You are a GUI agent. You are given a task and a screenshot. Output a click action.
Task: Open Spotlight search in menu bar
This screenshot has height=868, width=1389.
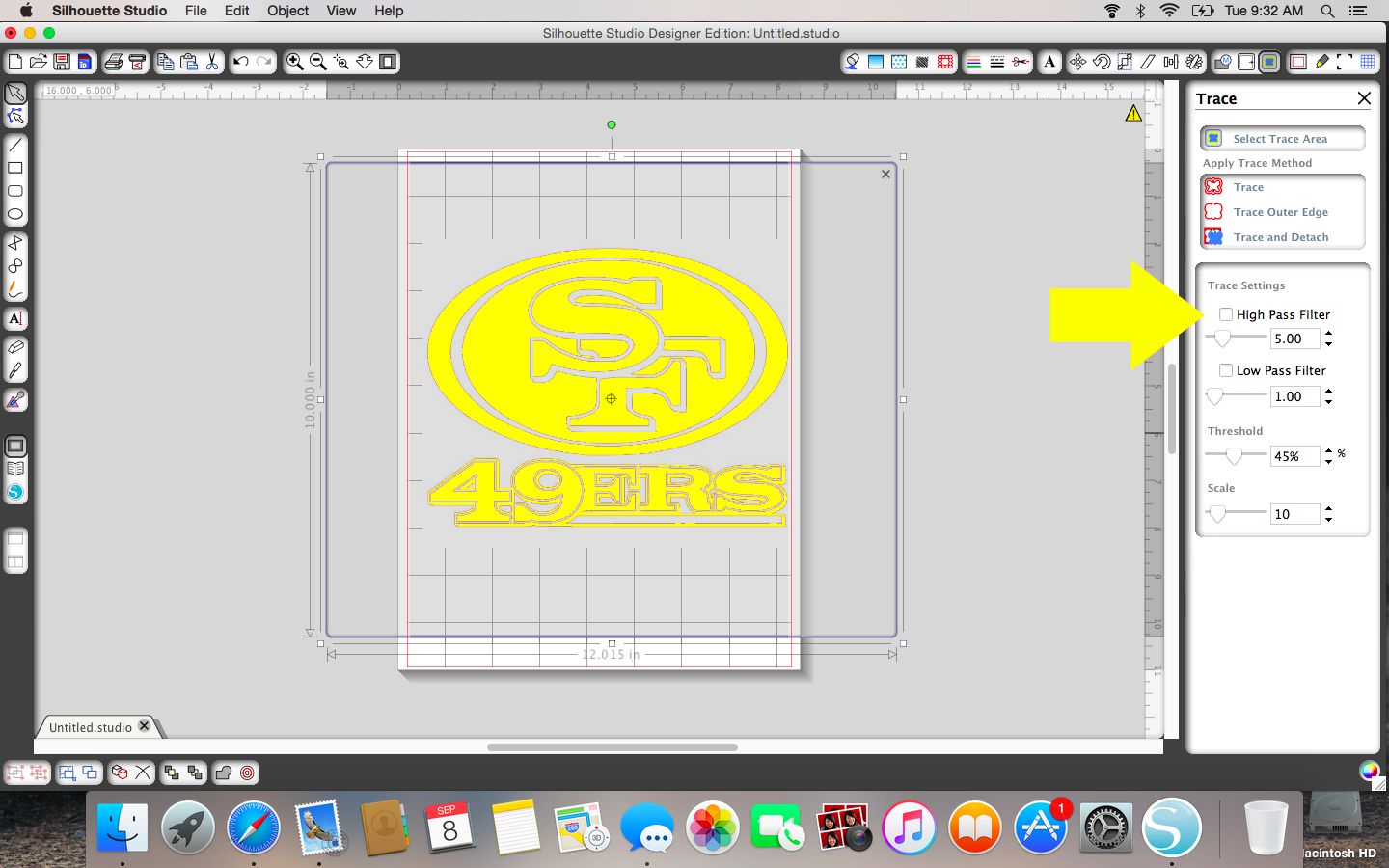(1327, 11)
